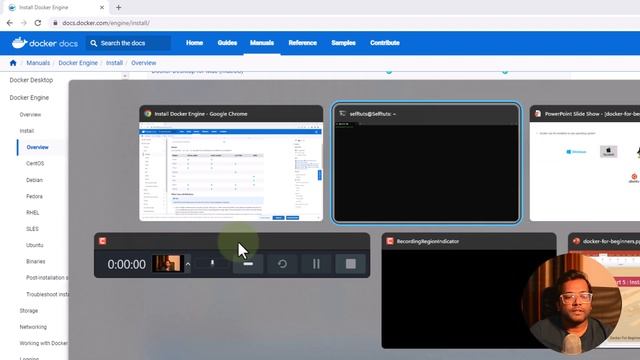Viewport: 640px width, 360px height.
Task: Open the Manuals nav item
Action: (x=262, y=43)
